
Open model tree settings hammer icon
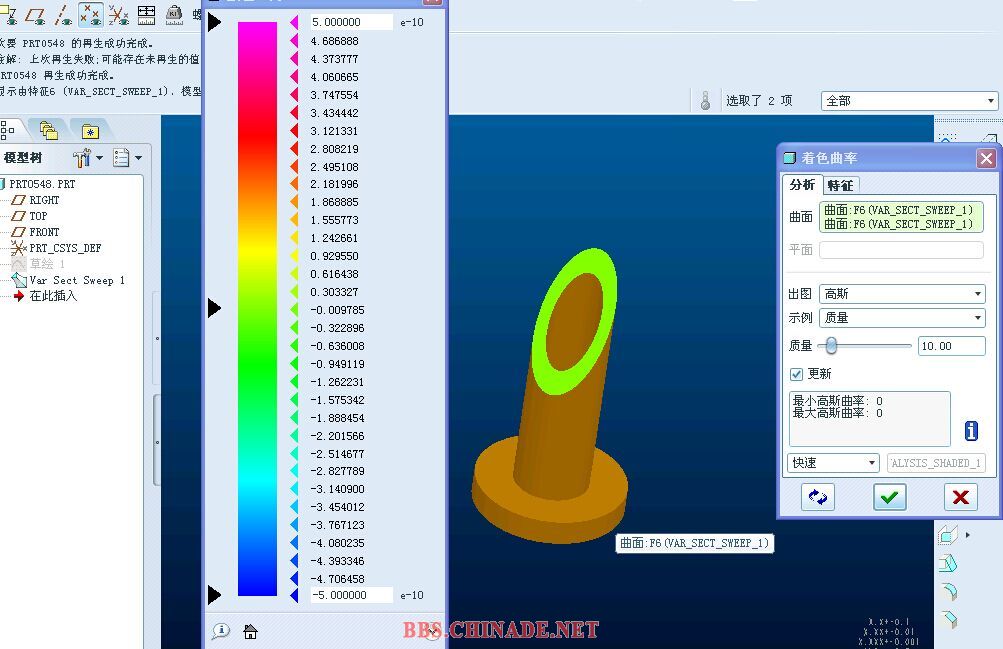click(82, 158)
